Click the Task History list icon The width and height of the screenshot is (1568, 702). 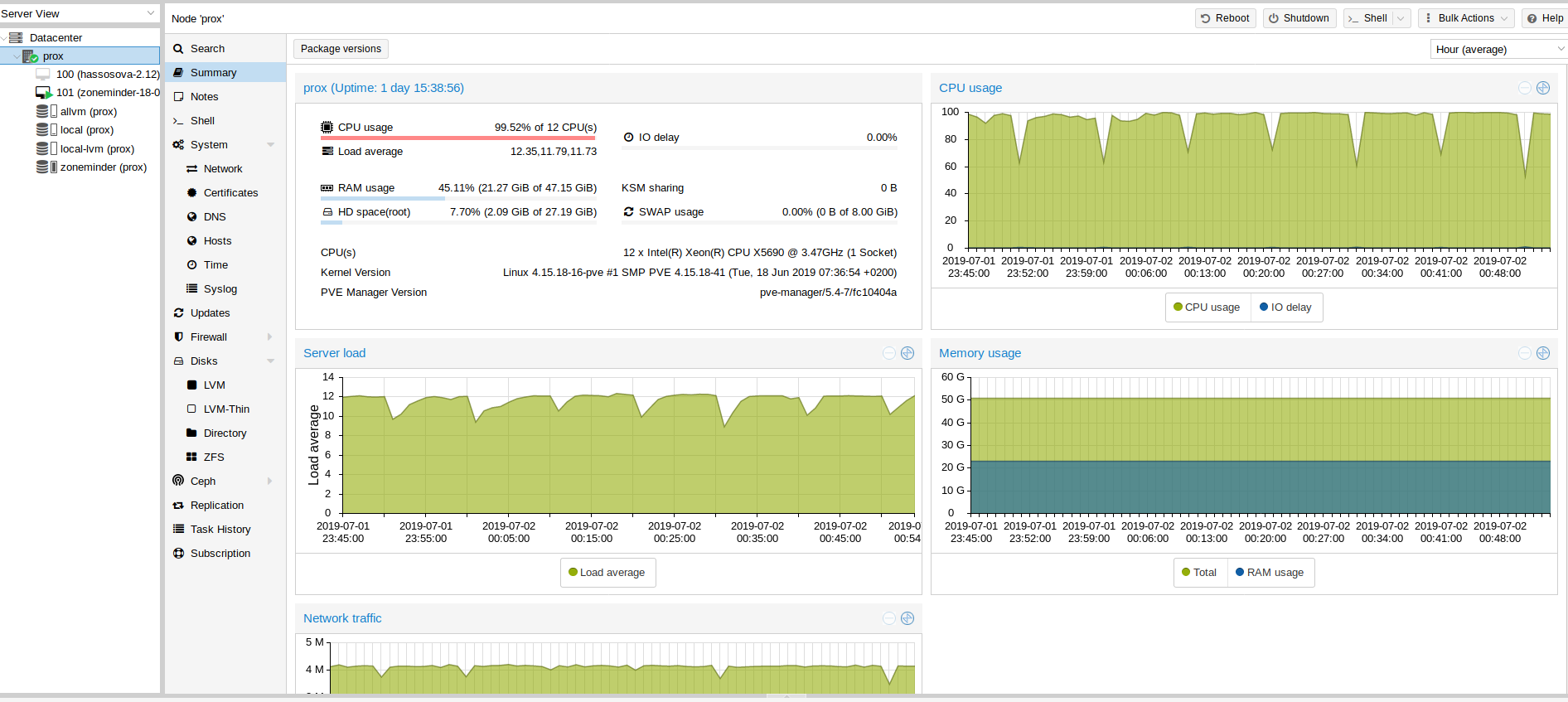click(x=178, y=530)
